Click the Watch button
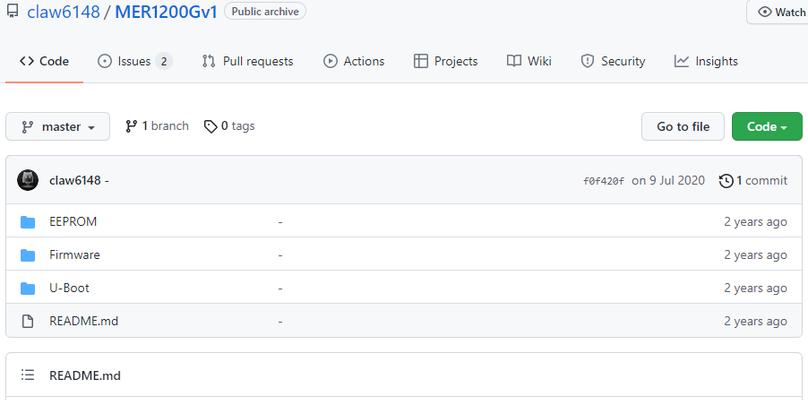The image size is (808, 400). pos(781,12)
